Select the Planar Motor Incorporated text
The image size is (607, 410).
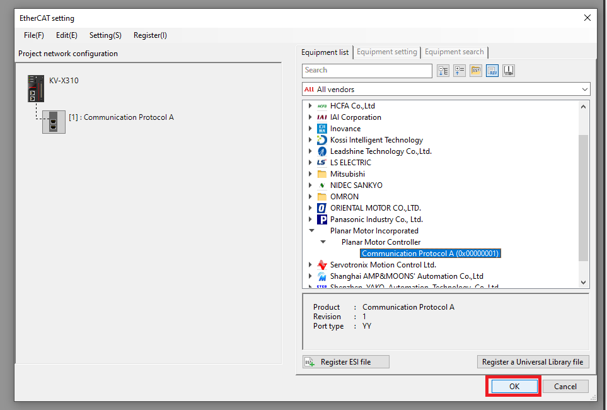click(374, 231)
